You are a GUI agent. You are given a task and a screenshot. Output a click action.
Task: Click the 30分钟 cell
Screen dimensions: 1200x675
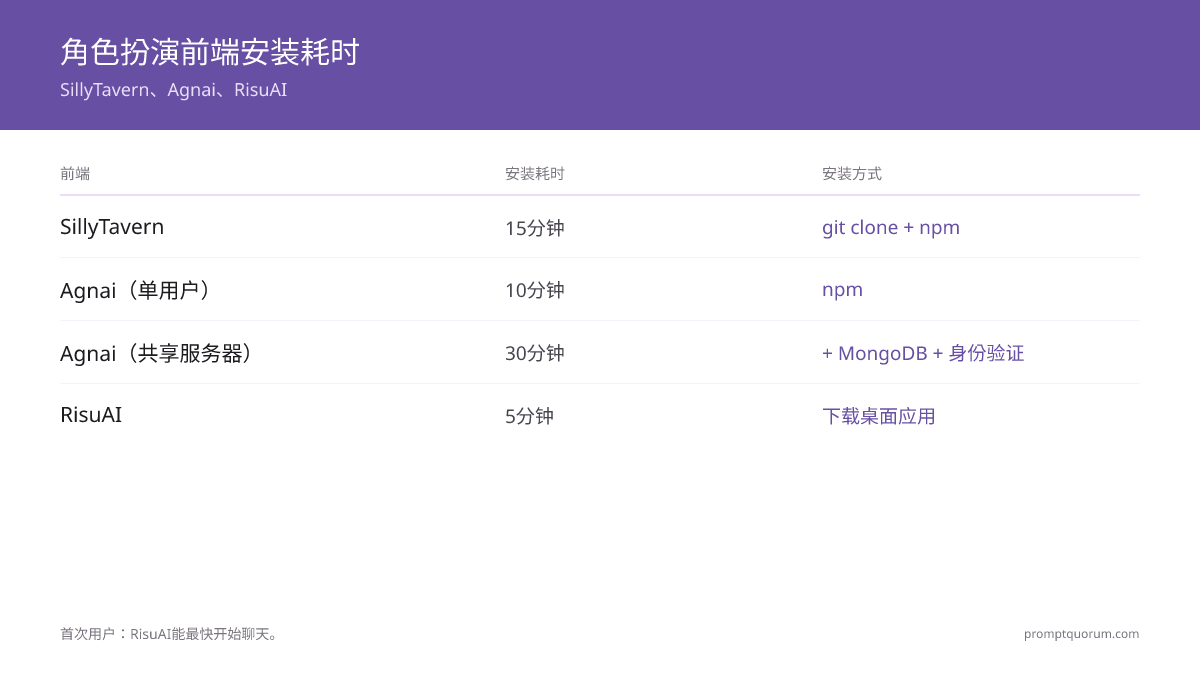coord(535,353)
